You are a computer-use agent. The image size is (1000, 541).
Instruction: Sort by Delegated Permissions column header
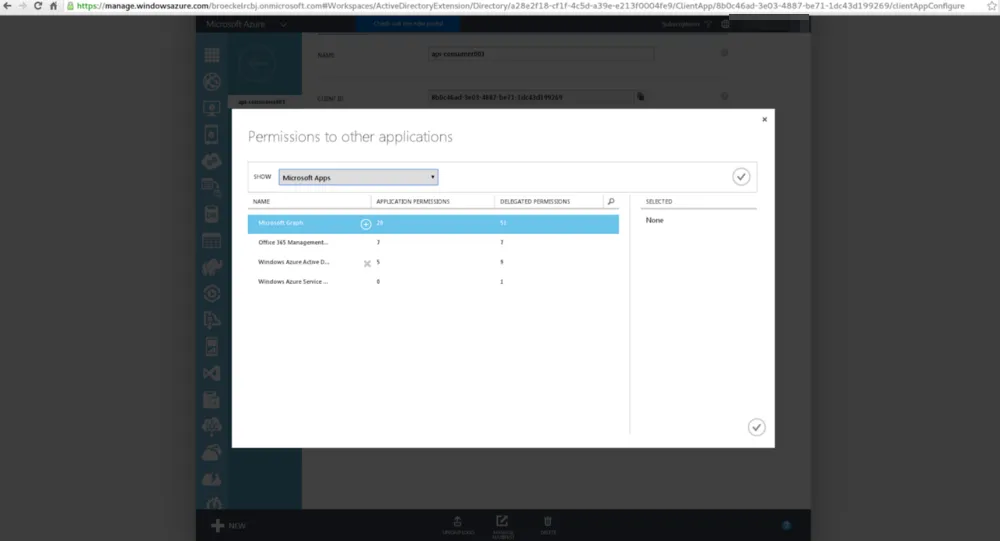tap(534, 202)
